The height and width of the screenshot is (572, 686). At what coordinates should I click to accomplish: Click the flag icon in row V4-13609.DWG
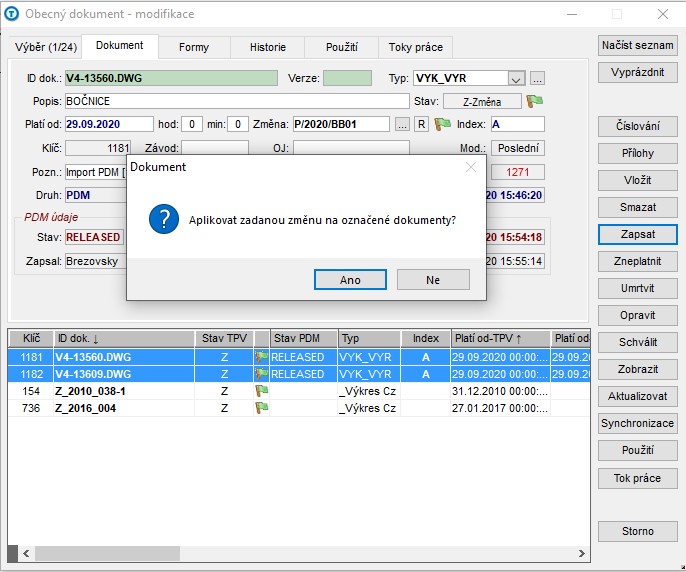(x=262, y=374)
